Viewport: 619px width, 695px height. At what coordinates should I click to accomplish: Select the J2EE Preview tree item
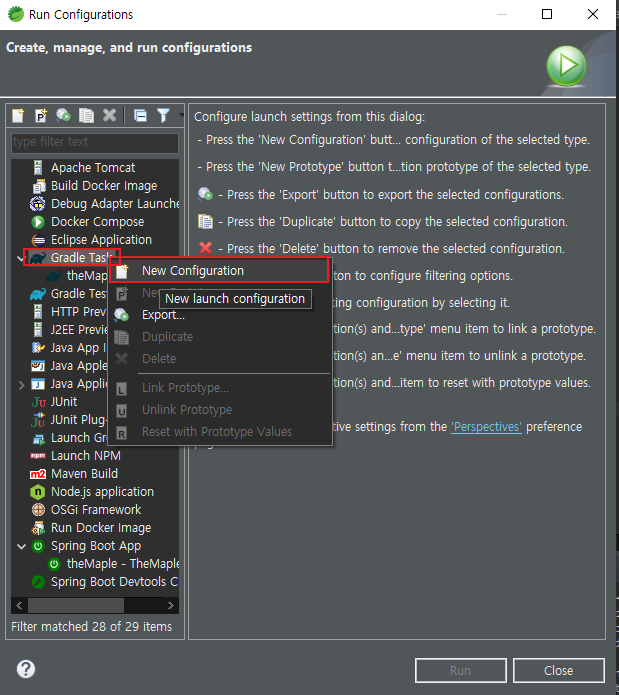click(69, 330)
